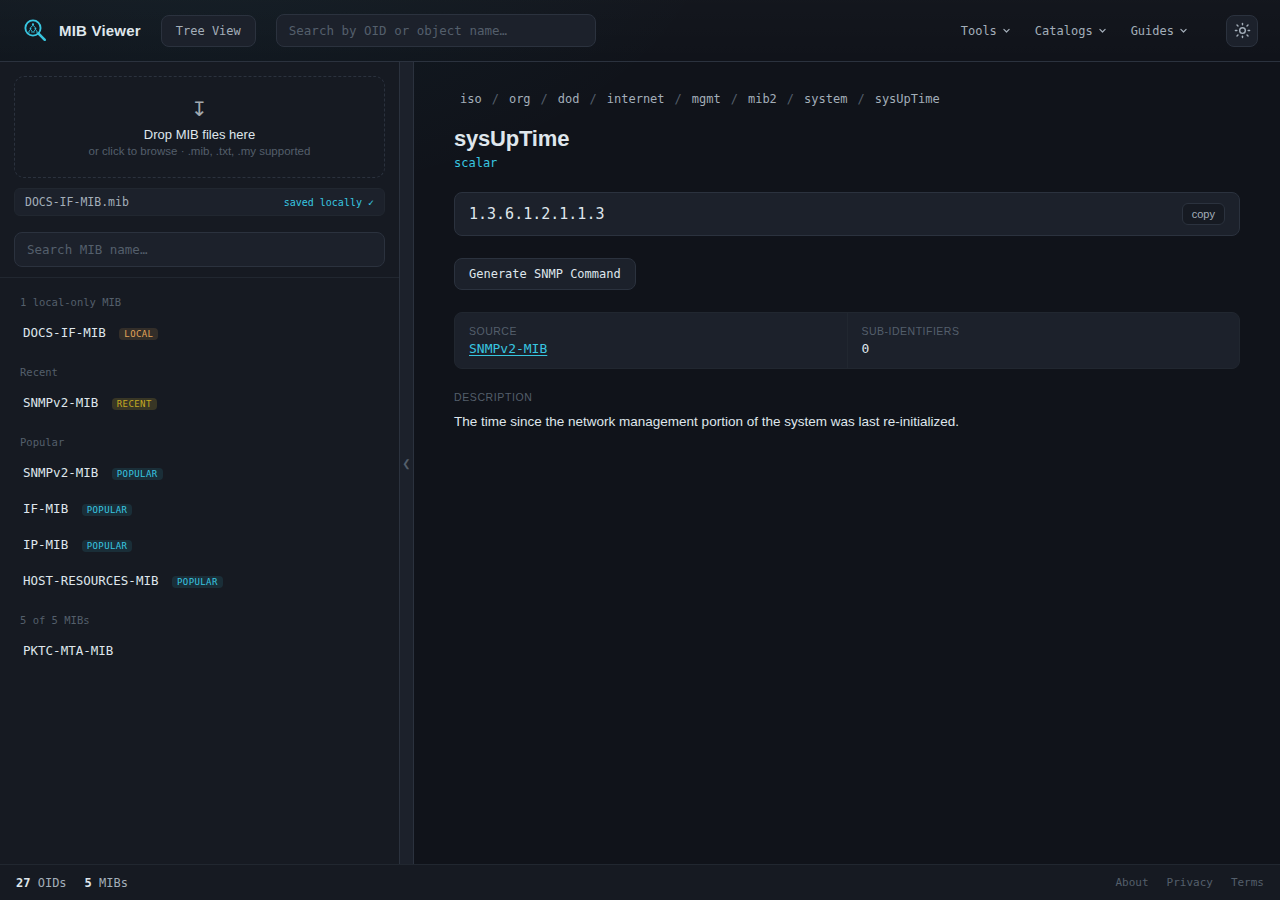Toggle the light/dark theme button
The width and height of the screenshot is (1280, 900).
[1242, 30]
